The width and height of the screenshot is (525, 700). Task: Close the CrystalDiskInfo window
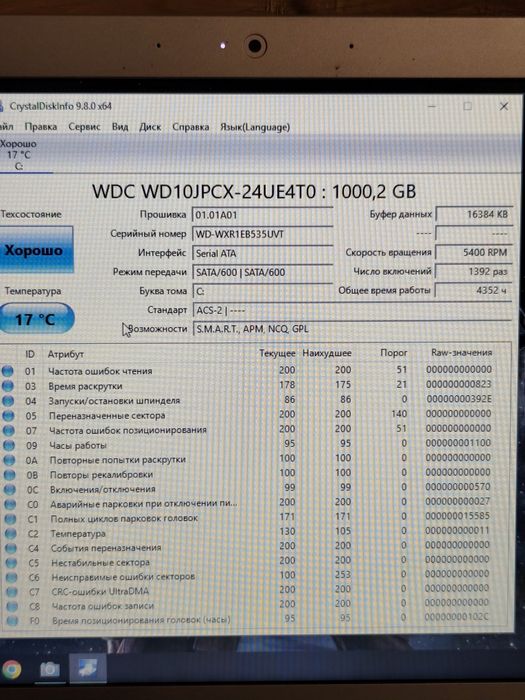[504, 106]
